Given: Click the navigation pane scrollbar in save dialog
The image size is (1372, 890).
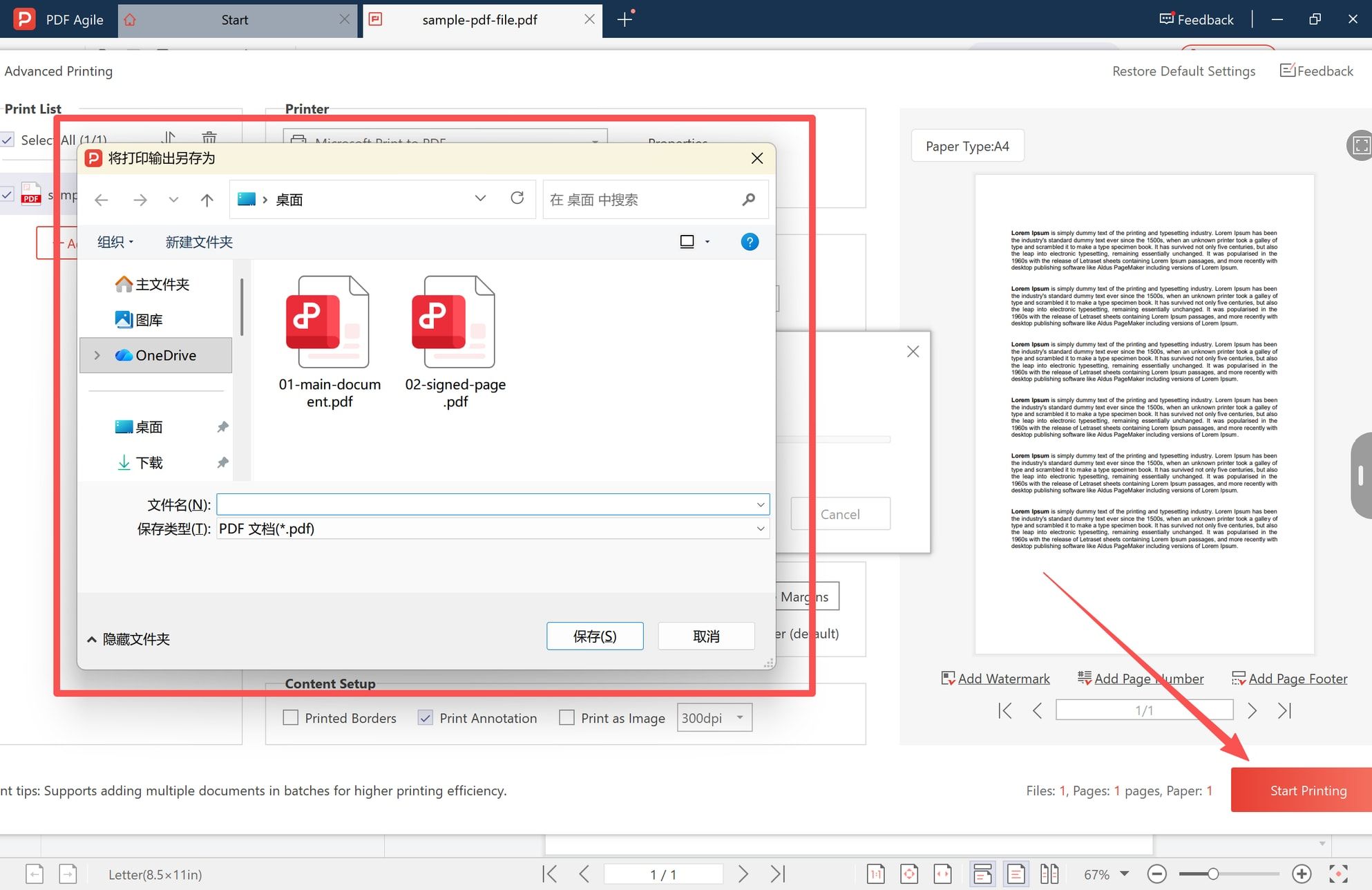Looking at the screenshot, I should tap(242, 307).
